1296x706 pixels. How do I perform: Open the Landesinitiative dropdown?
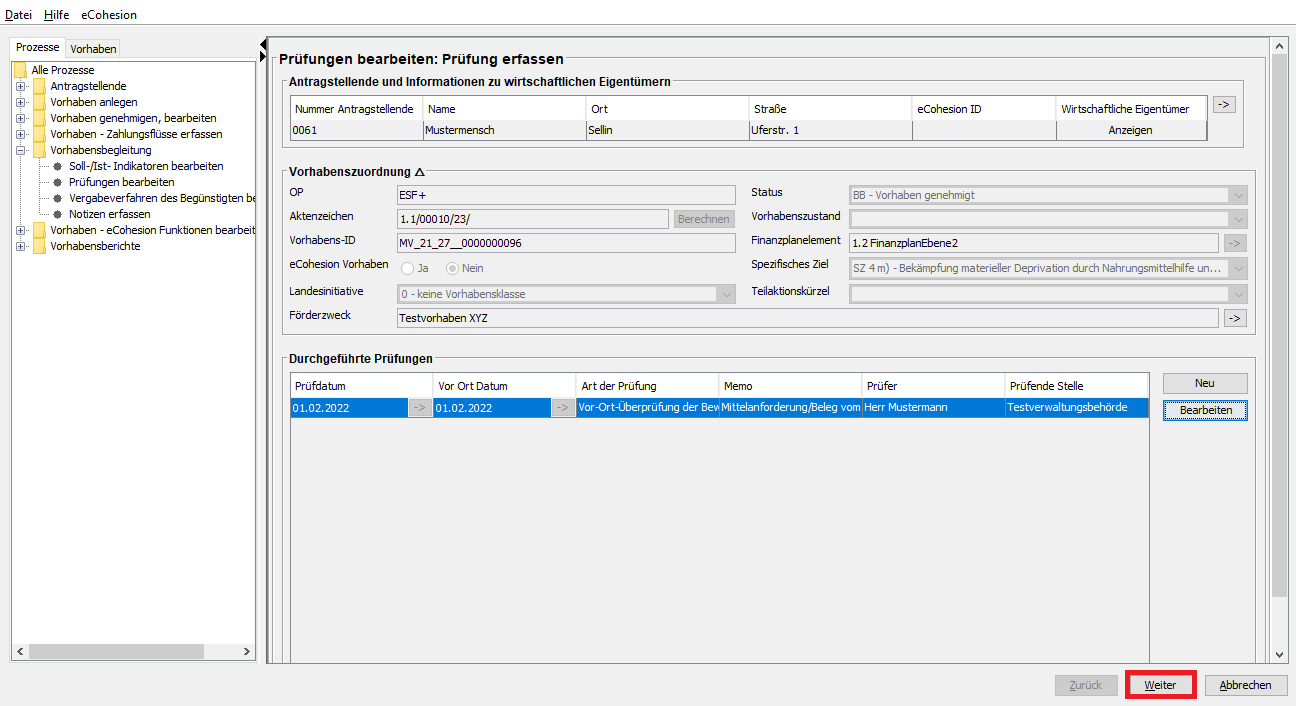726,294
